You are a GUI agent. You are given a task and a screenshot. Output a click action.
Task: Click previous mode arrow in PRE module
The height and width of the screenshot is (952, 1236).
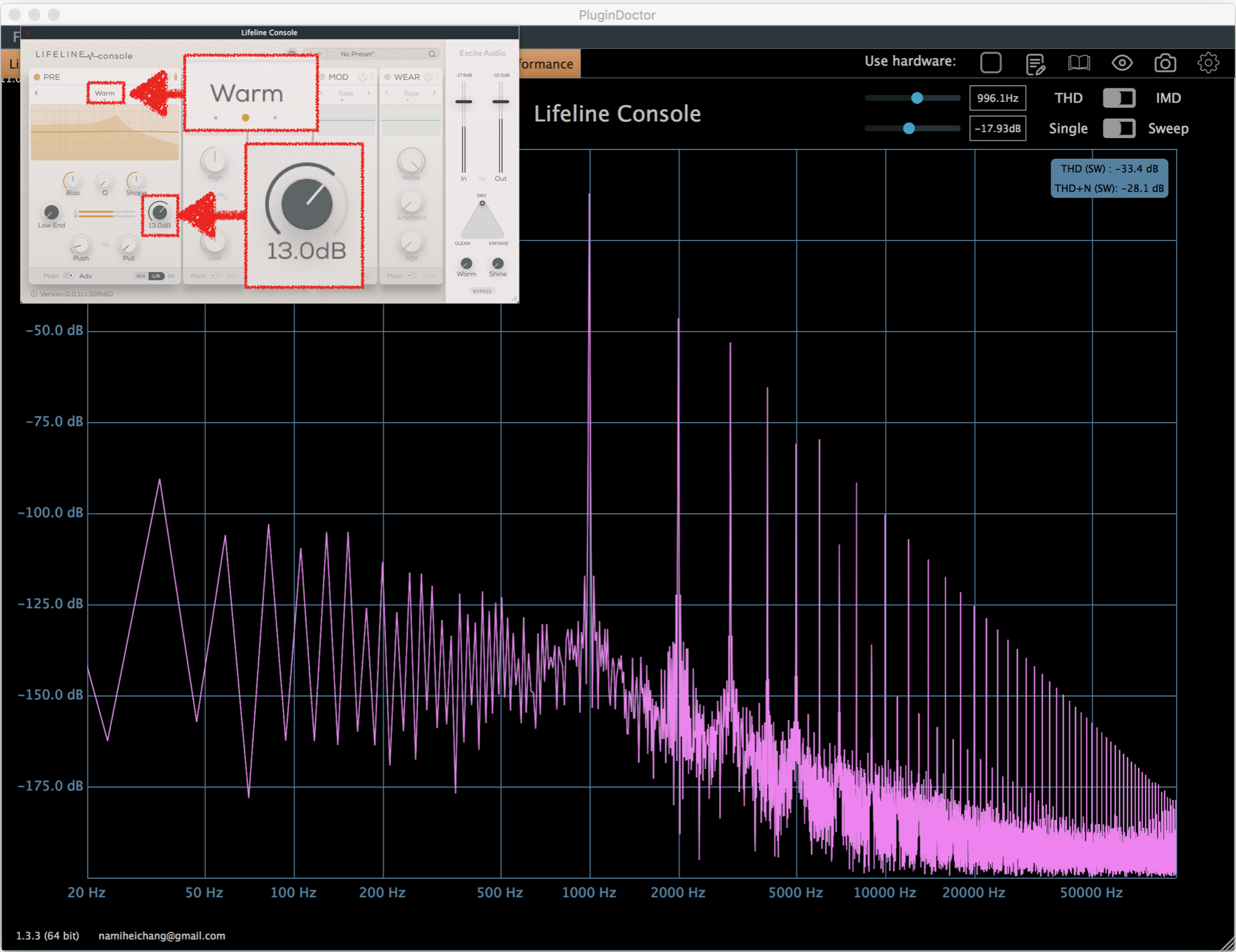(37, 93)
